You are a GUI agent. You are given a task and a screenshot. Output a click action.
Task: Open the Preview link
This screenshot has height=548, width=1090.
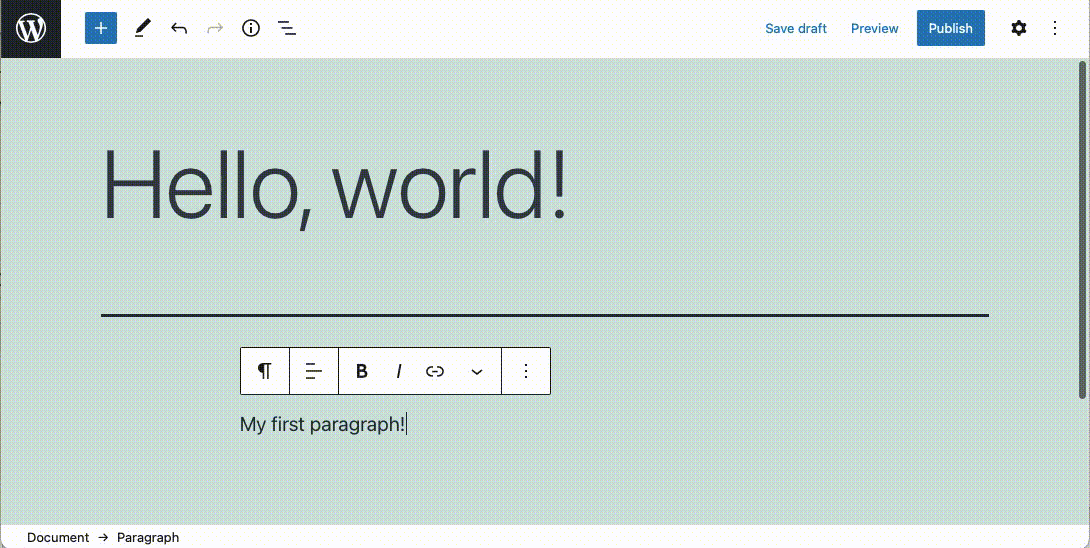pyautogui.click(x=875, y=29)
